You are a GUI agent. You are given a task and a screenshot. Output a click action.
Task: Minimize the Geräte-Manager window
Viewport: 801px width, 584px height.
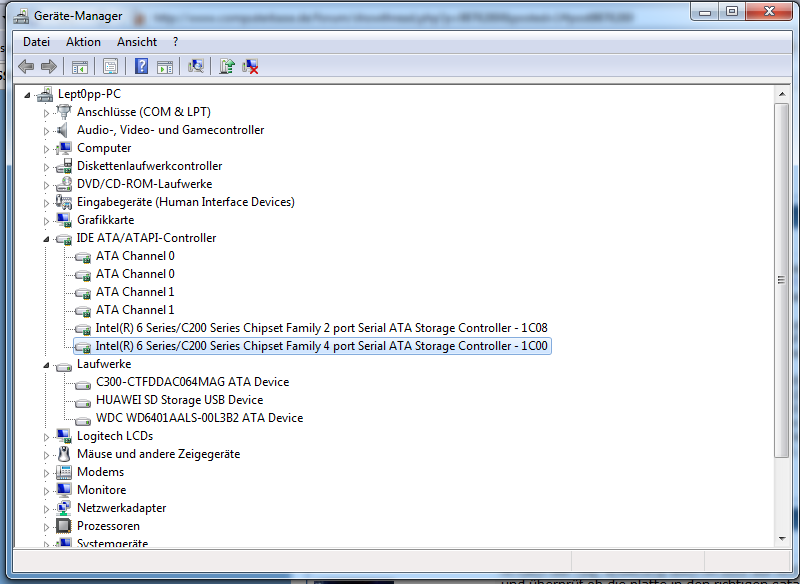tap(705, 12)
